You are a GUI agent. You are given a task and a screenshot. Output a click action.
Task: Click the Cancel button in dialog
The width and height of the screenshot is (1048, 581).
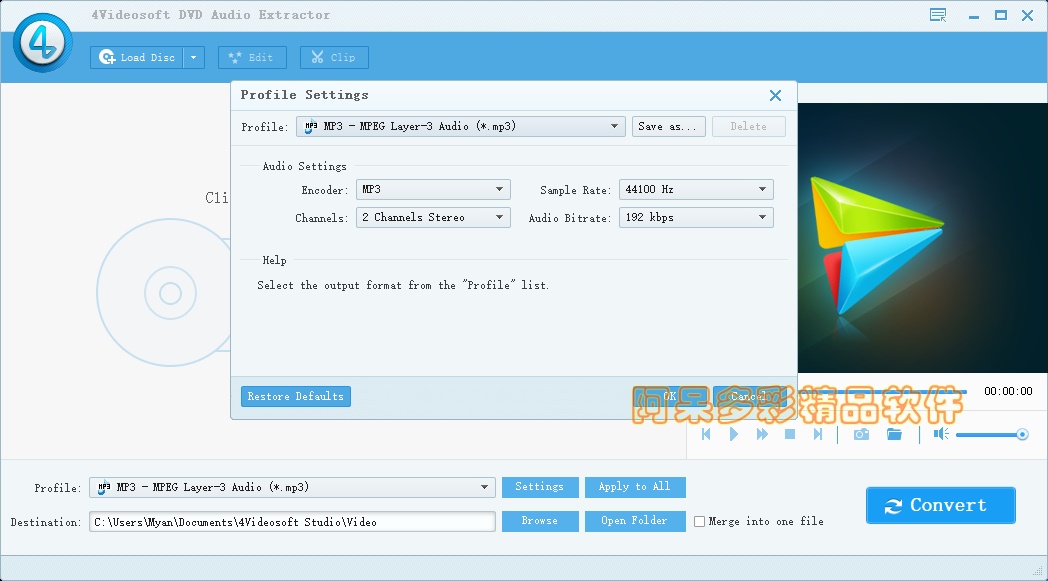pyautogui.click(x=749, y=396)
